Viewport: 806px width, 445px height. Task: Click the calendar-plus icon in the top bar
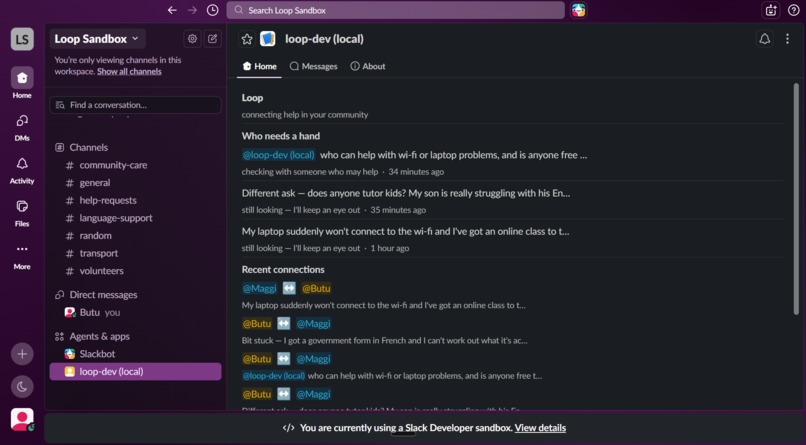pyautogui.click(x=771, y=10)
